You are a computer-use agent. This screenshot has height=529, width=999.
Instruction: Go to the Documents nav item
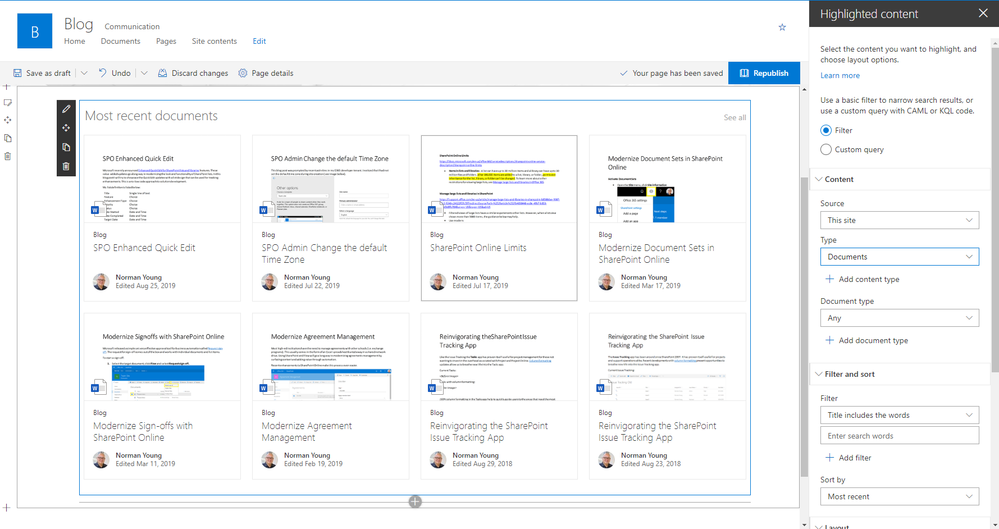pos(120,41)
